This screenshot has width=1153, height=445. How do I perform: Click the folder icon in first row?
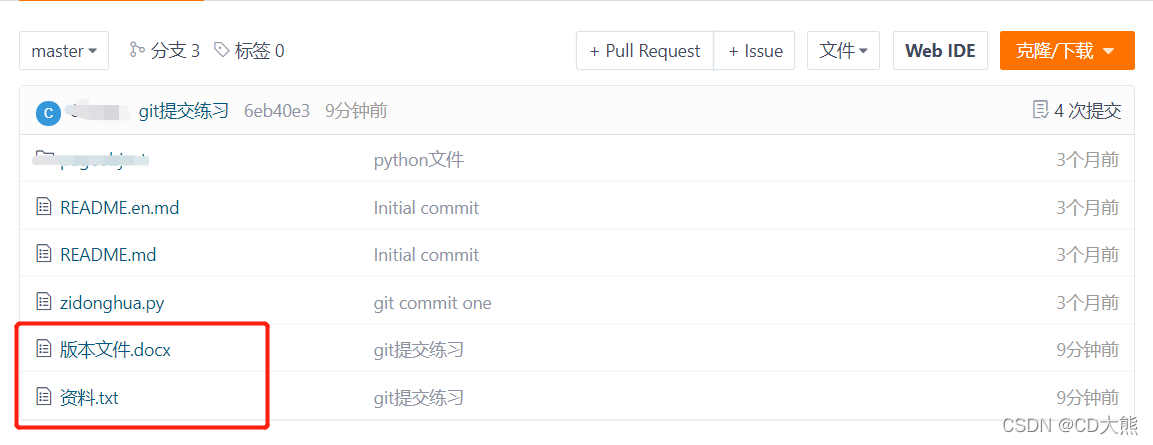pyautogui.click(x=43, y=158)
